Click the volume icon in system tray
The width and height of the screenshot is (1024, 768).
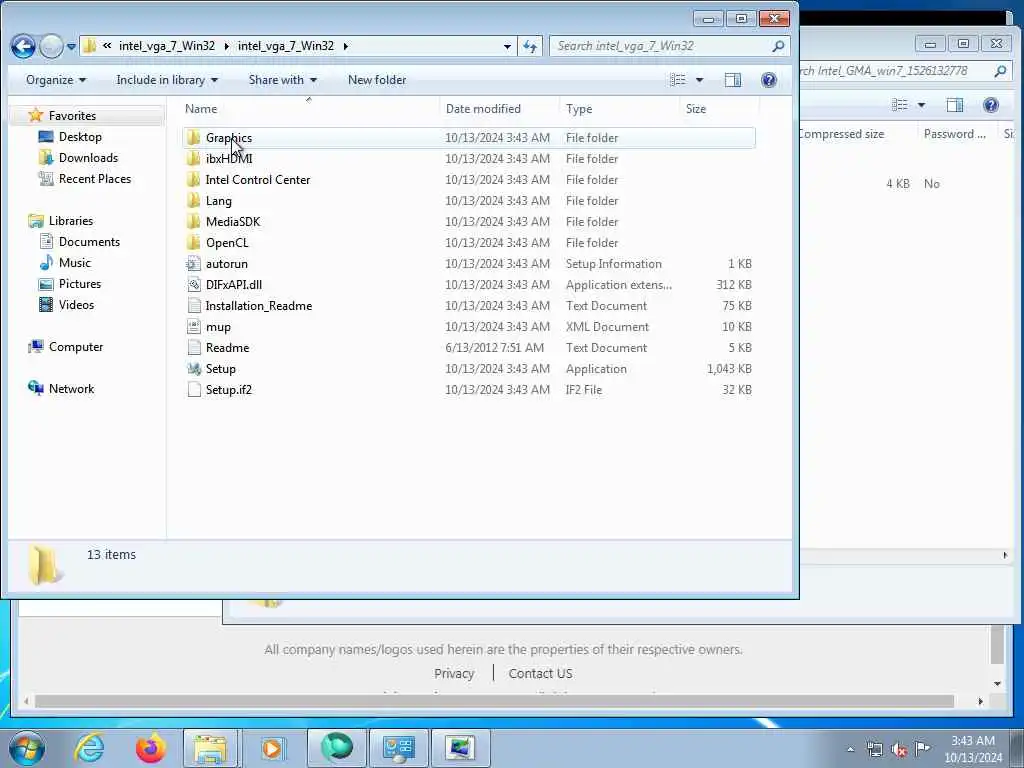(899, 750)
